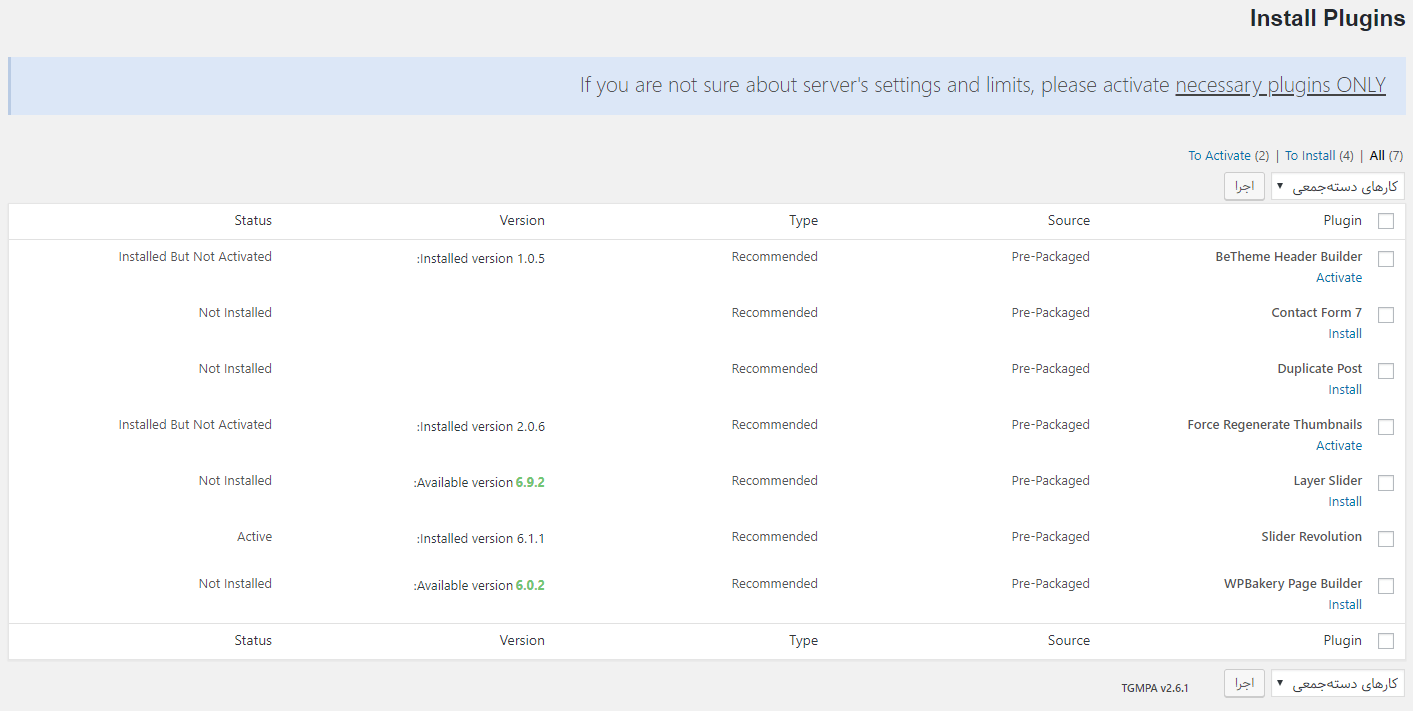Click the BeTheme Header Builder plugin name

pos(1289,257)
